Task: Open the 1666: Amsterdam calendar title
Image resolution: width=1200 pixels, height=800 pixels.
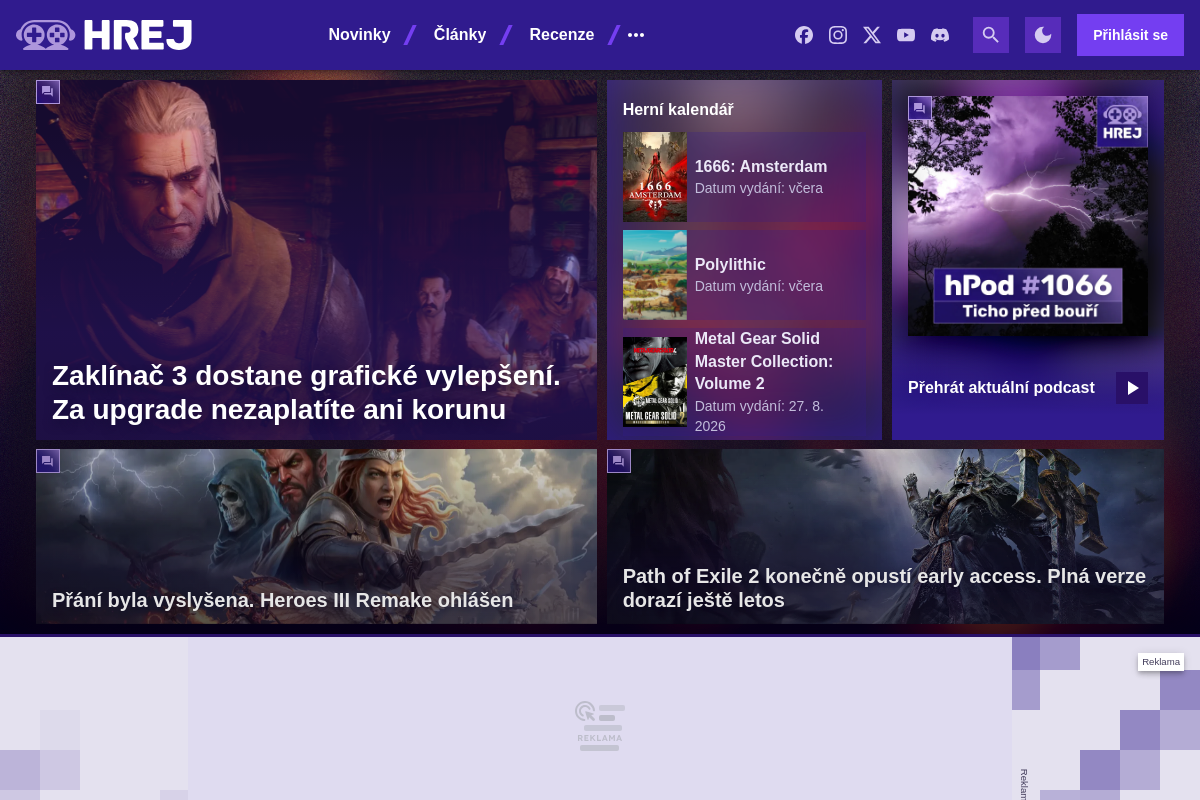Action: (x=761, y=167)
